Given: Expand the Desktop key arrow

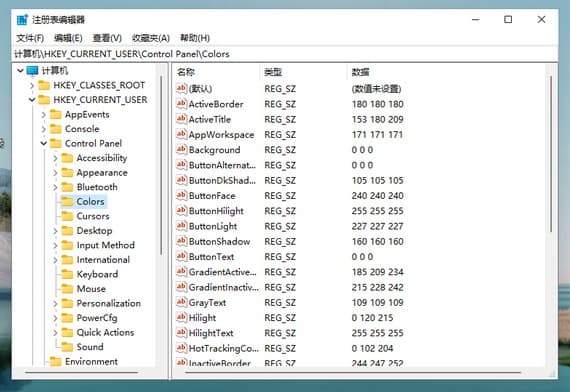Looking at the screenshot, I should (x=55, y=231).
